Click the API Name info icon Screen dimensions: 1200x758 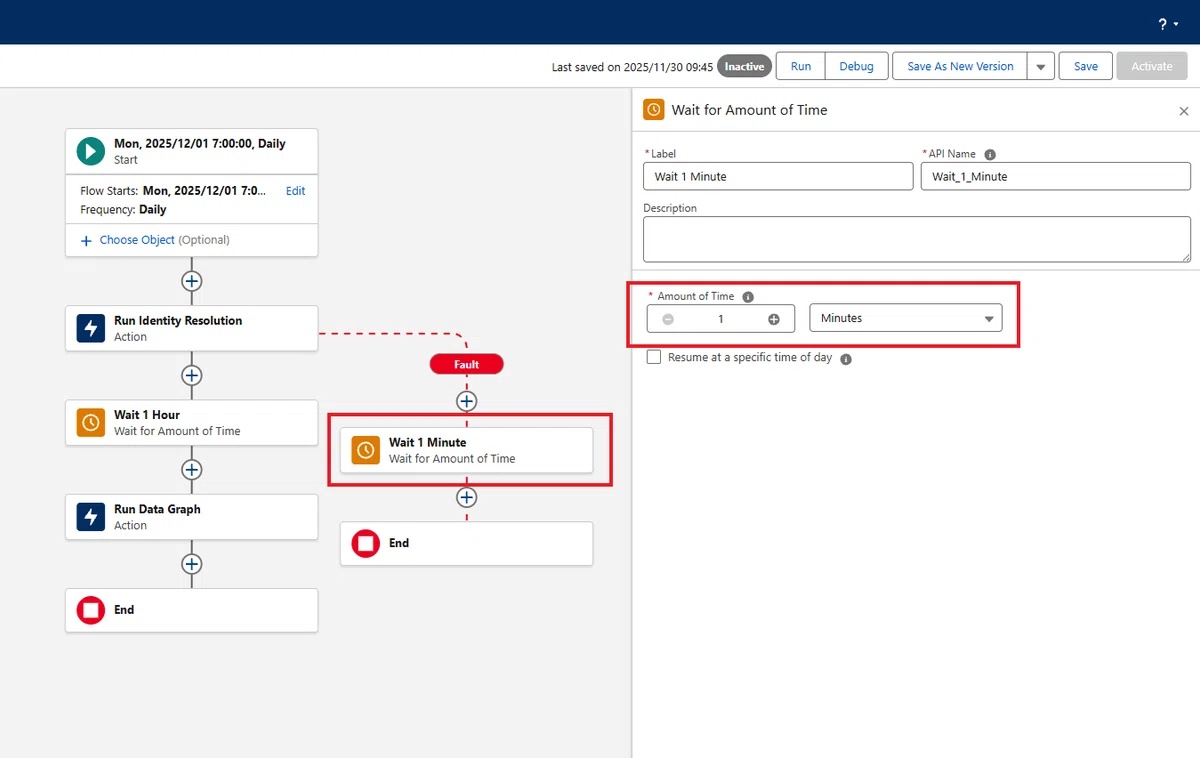(x=990, y=155)
